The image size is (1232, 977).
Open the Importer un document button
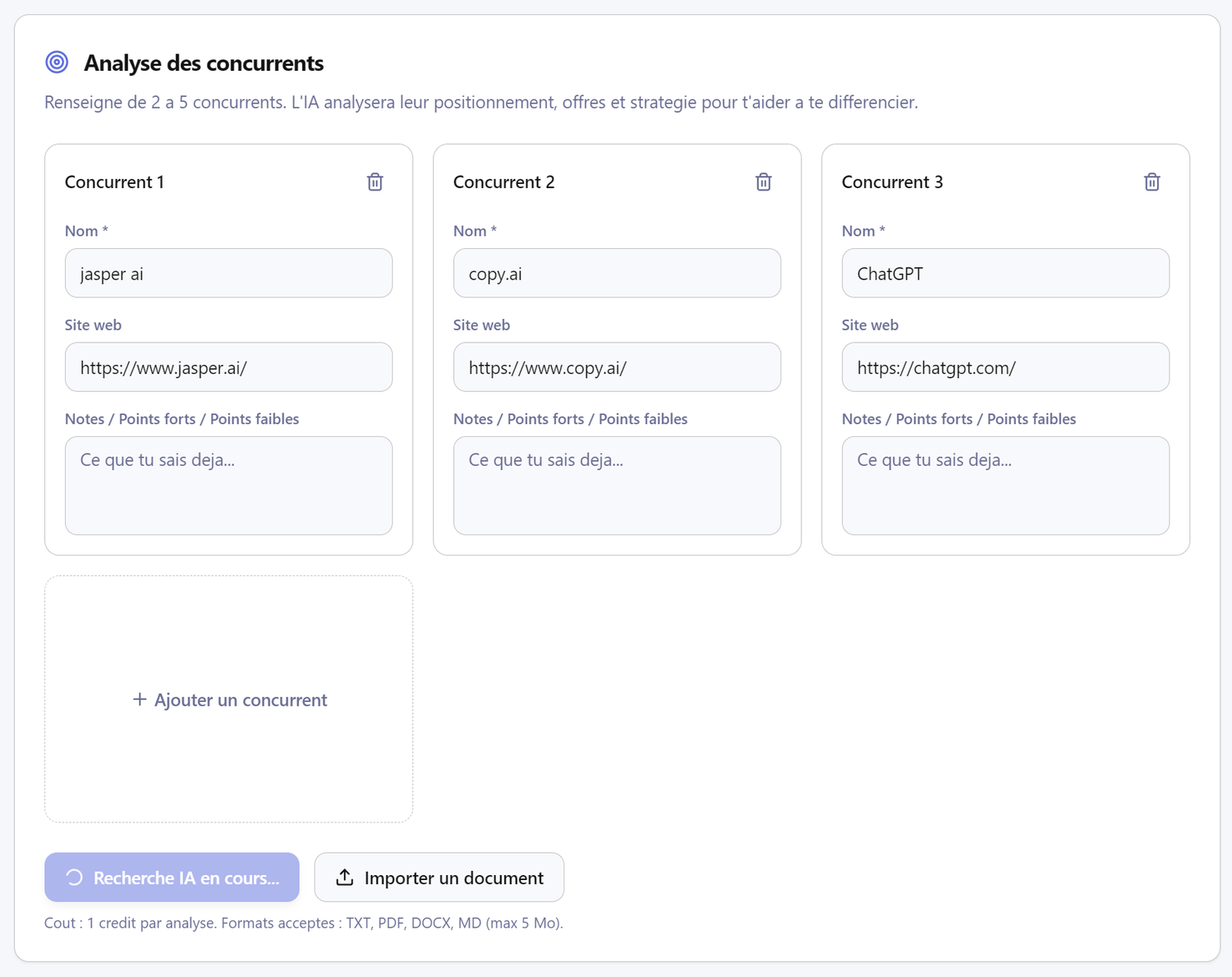(439, 878)
